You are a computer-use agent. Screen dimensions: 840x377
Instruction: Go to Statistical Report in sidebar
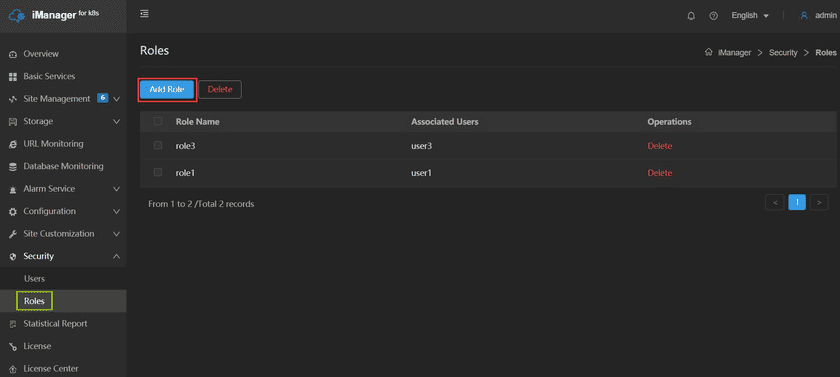click(x=55, y=324)
